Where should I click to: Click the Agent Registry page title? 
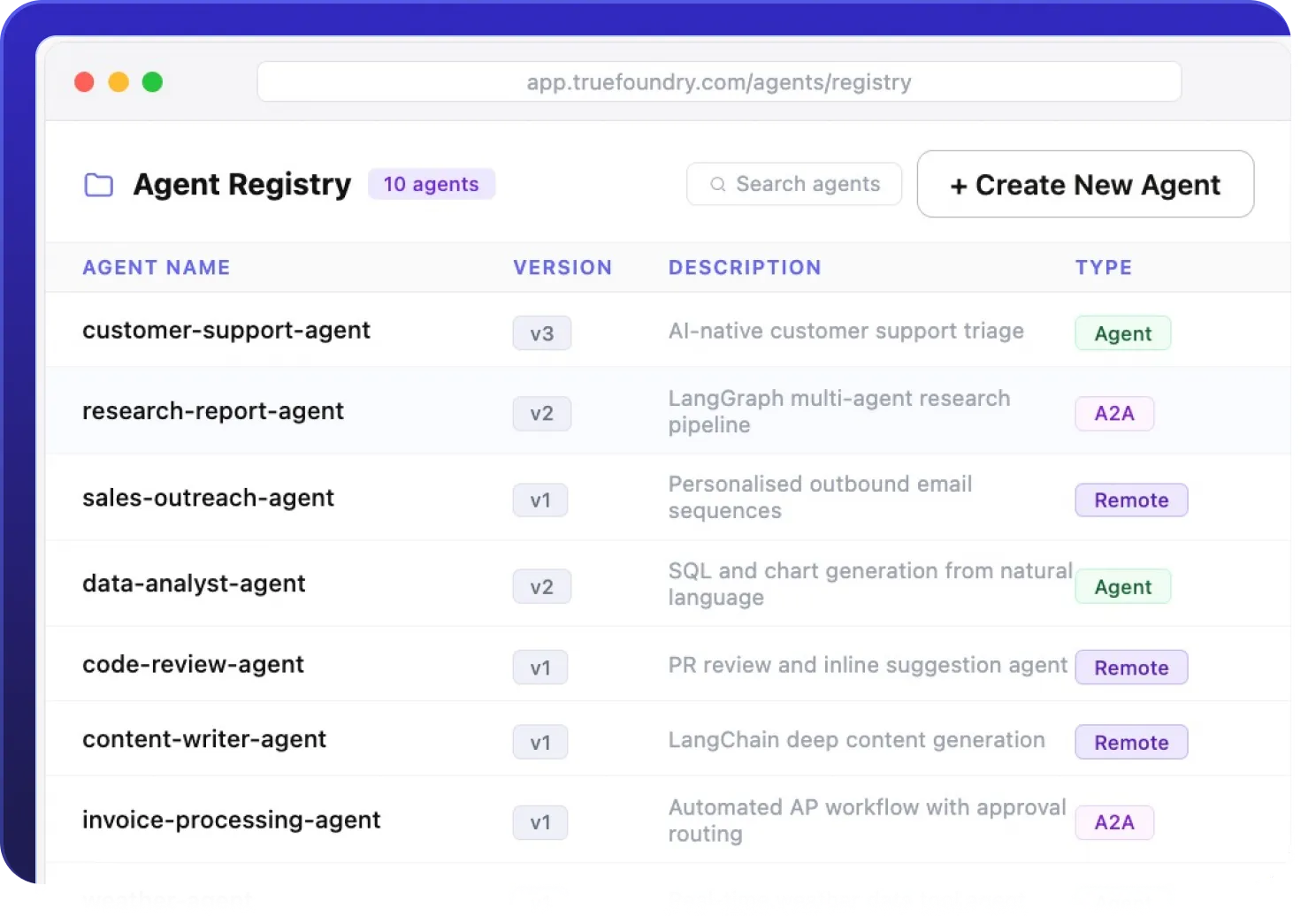[242, 184]
